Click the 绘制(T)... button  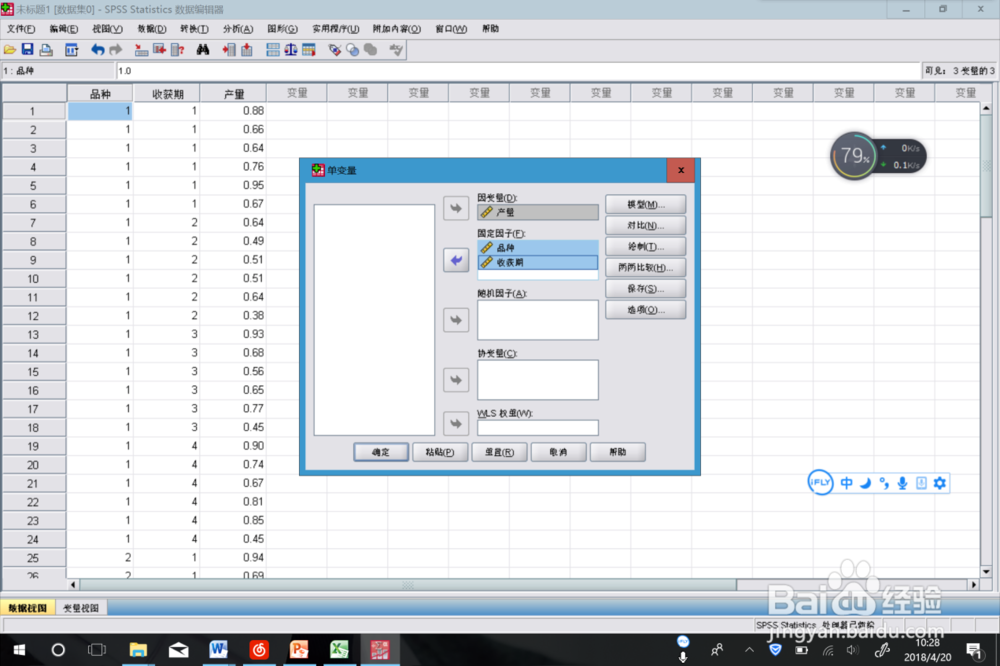pos(645,247)
